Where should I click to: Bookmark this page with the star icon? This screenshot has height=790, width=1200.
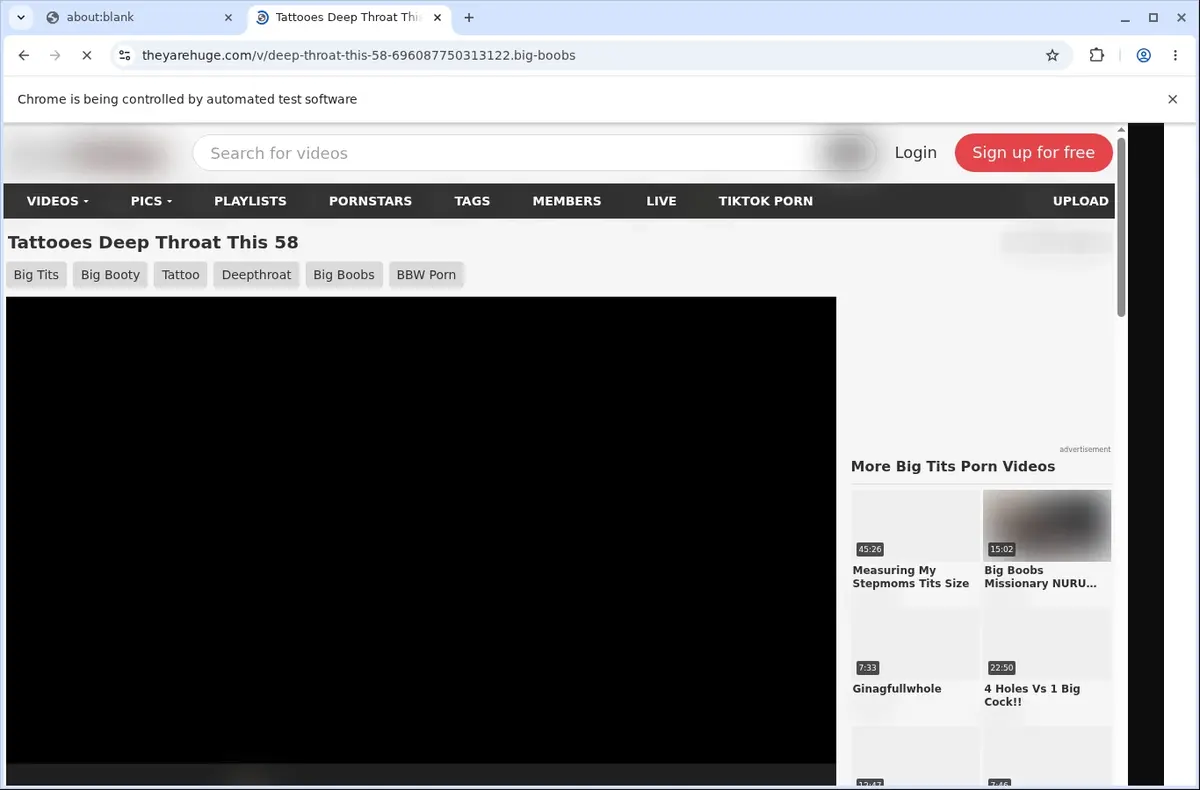click(1052, 56)
